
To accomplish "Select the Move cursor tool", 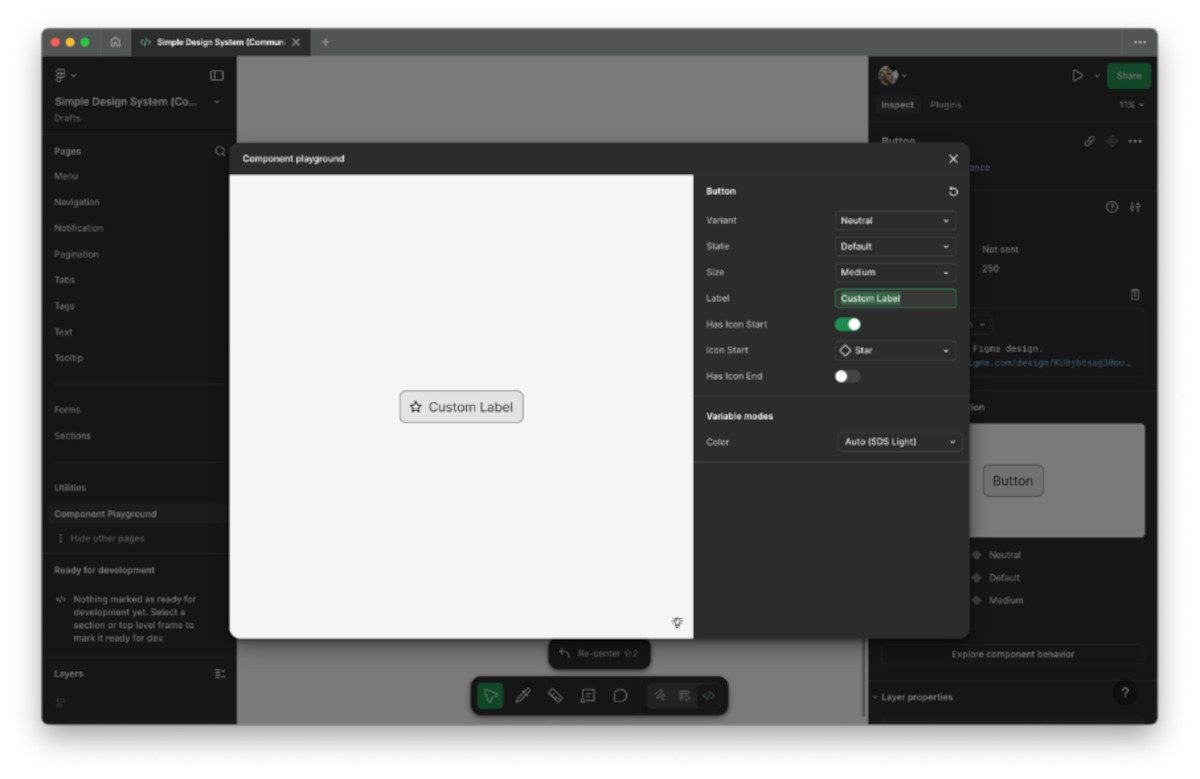I will pyautogui.click(x=490, y=696).
